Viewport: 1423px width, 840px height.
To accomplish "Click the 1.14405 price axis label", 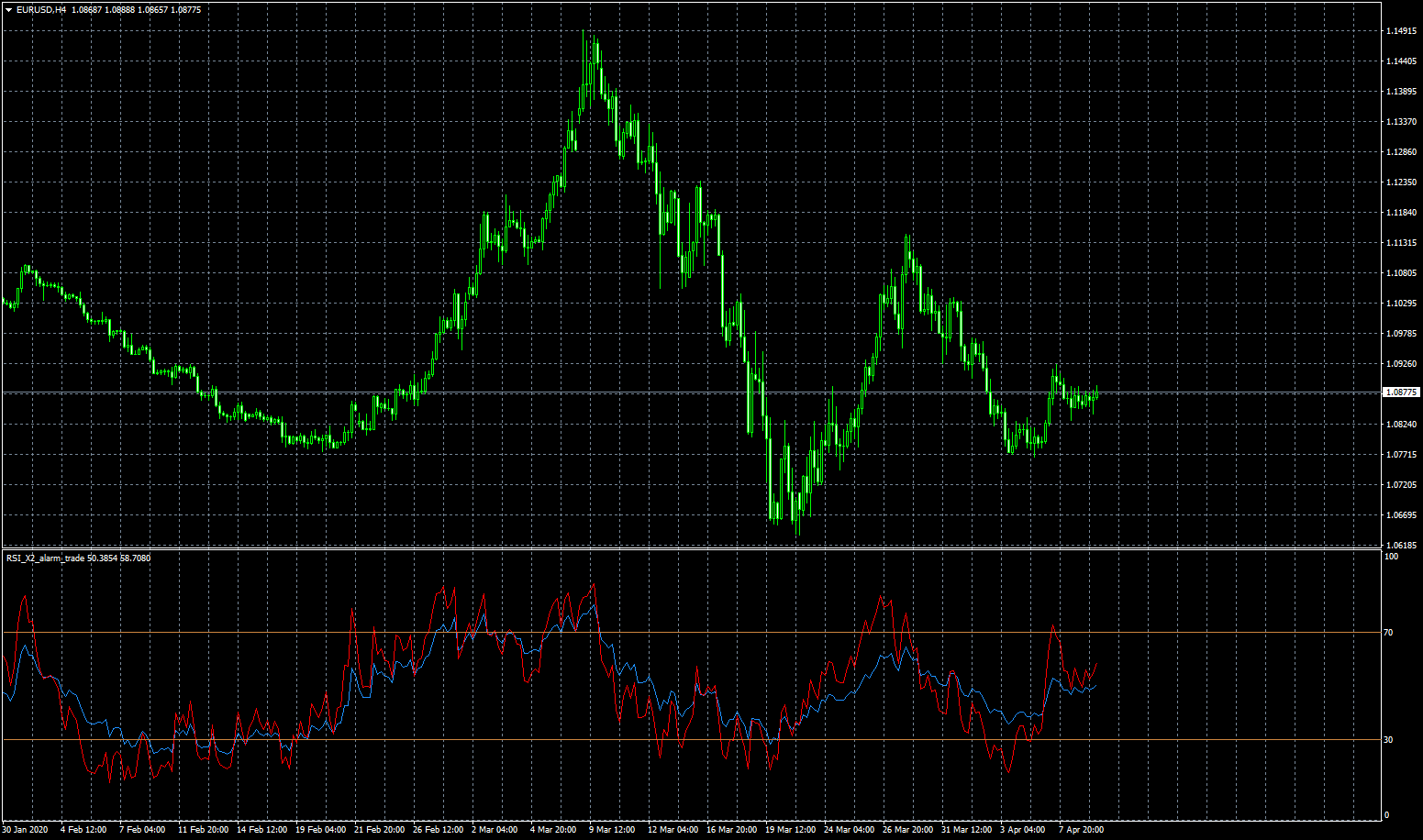I will [x=1402, y=61].
